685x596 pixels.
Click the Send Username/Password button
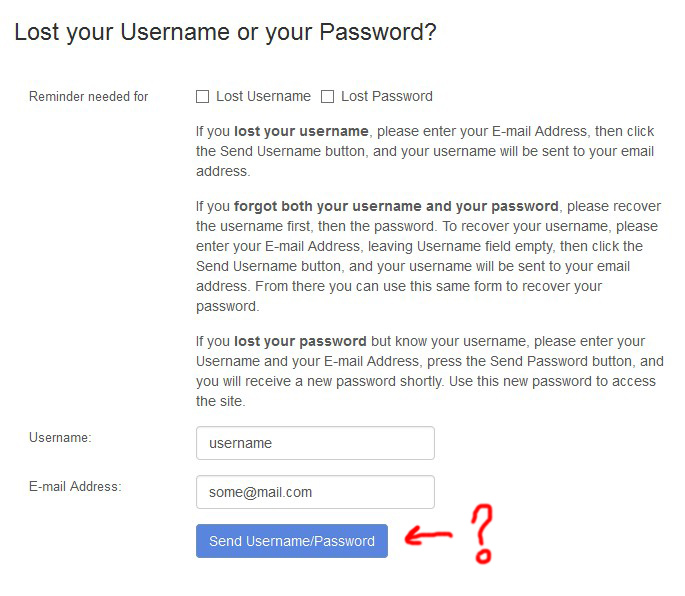point(292,541)
